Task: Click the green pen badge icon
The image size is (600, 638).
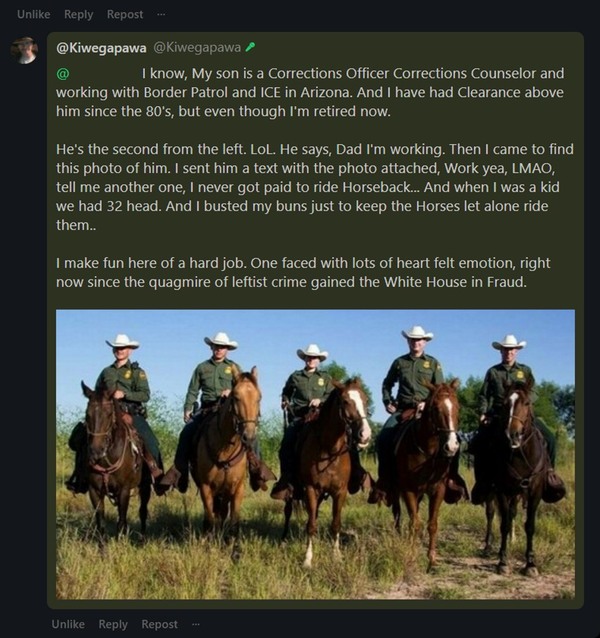Action: tap(250, 47)
